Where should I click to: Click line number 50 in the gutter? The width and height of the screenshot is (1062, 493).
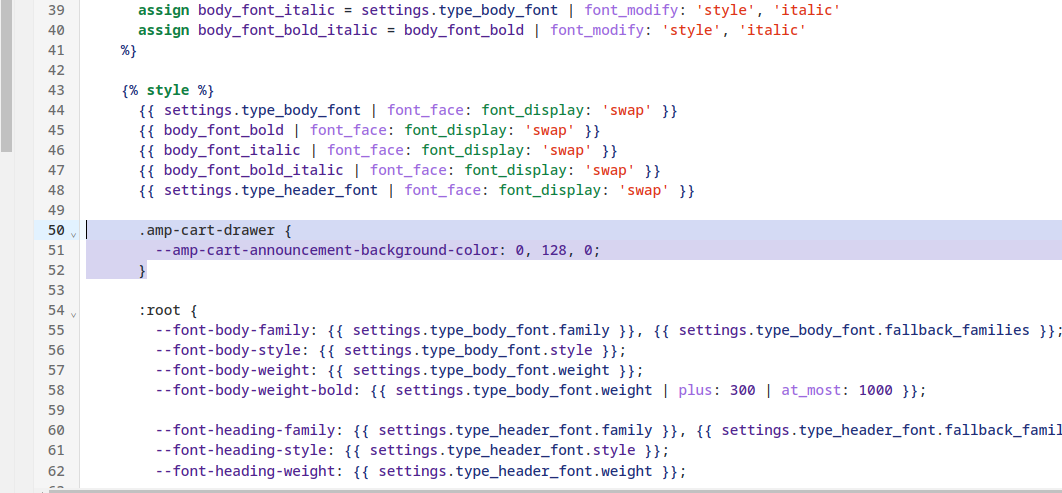pyautogui.click(x=56, y=230)
